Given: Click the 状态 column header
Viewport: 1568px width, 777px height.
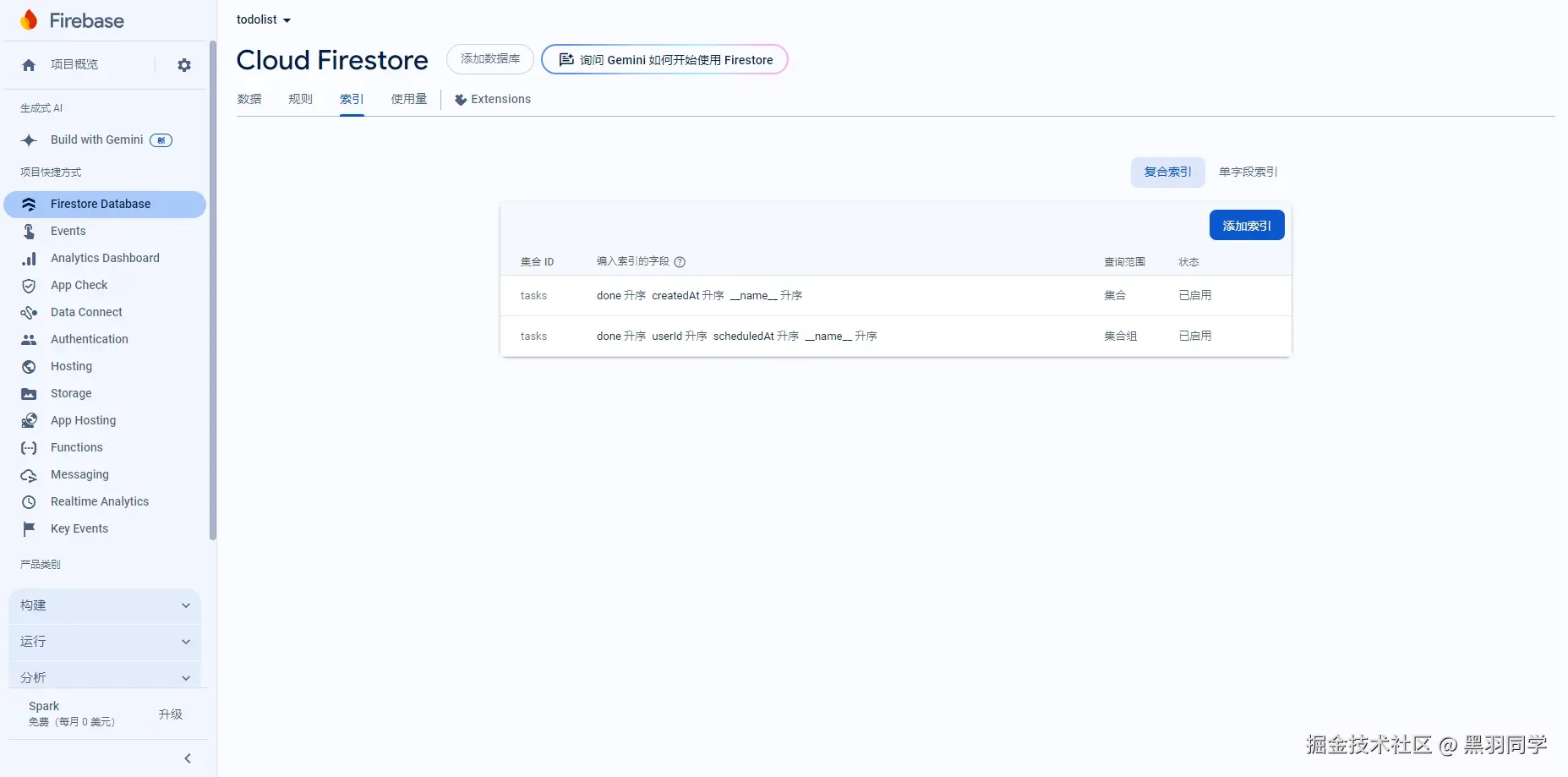Looking at the screenshot, I should pyautogui.click(x=1188, y=262).
